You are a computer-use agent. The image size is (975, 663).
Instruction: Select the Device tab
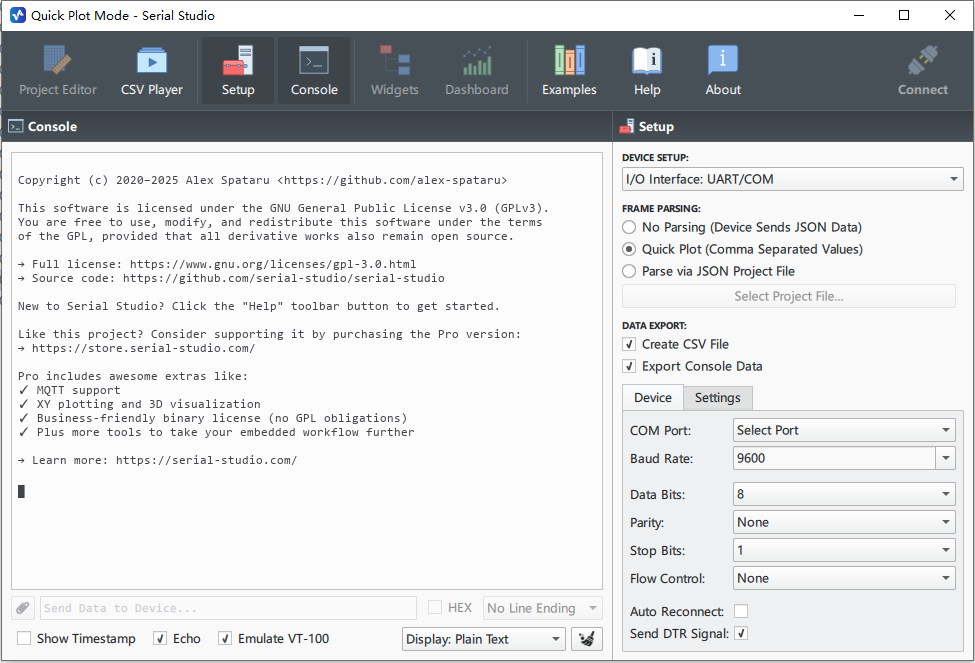(652, 397)
